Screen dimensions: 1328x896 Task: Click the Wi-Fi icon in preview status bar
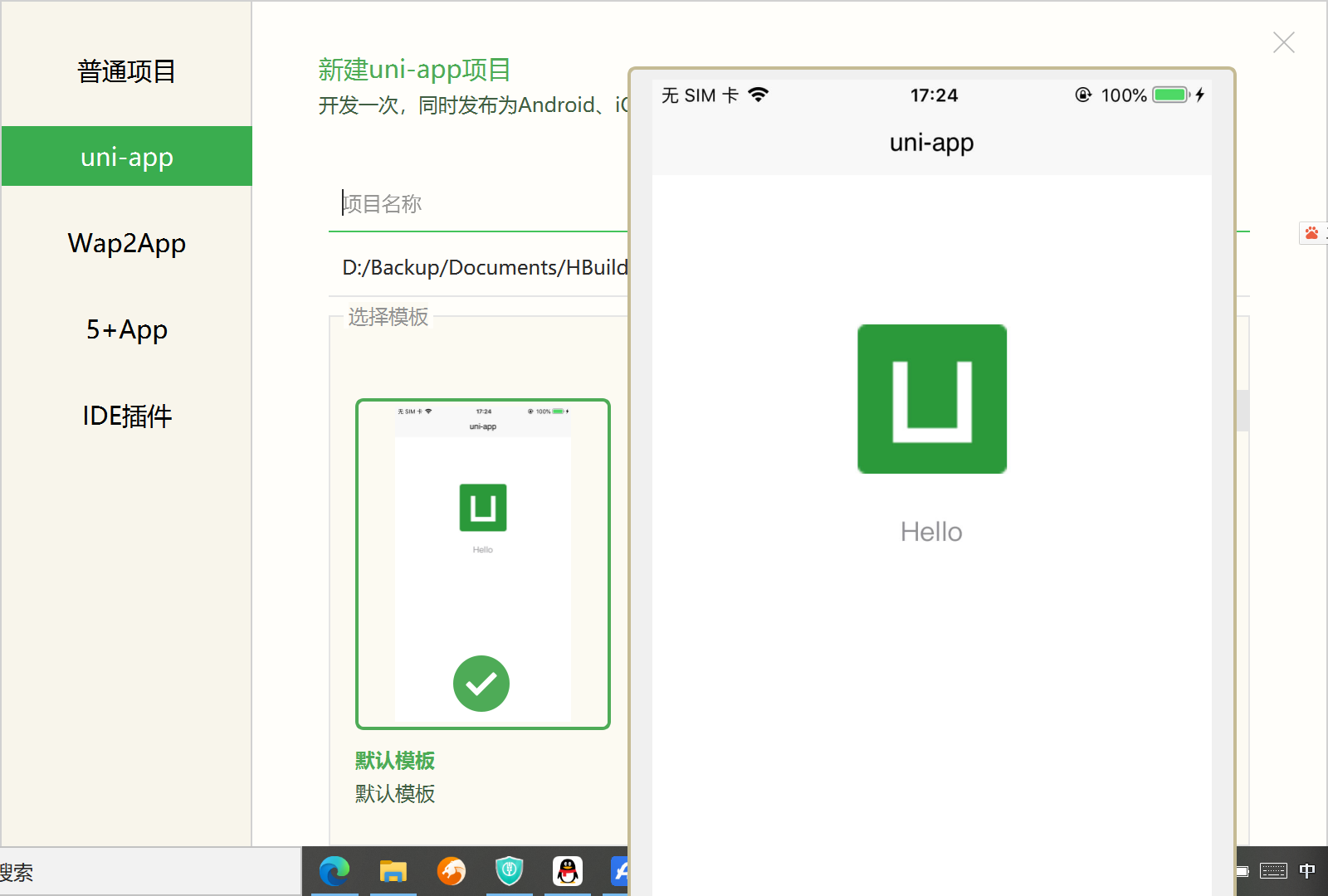tap(758, 95)
